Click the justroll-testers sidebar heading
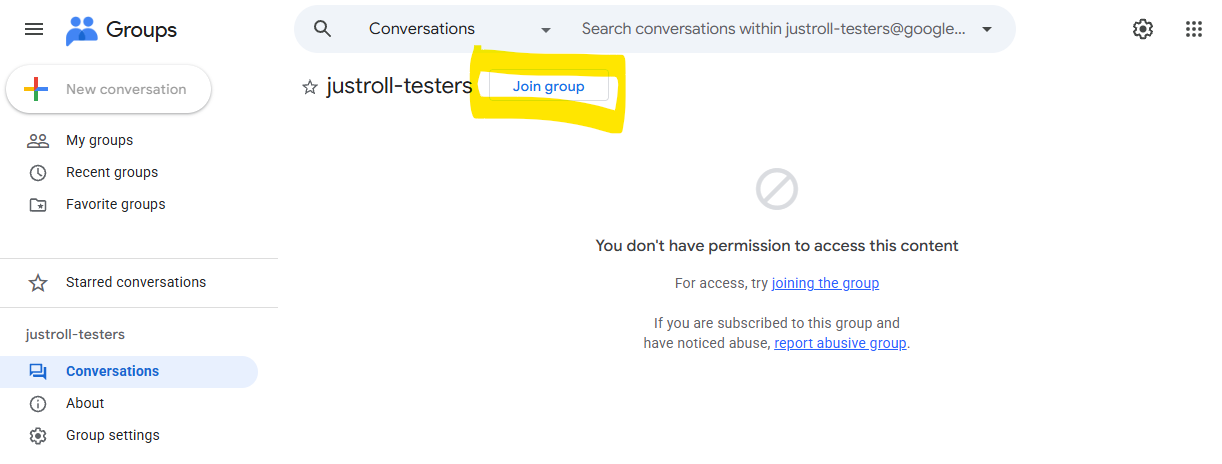The width and height of the screenshot is (1222, 464). (75, 335)
